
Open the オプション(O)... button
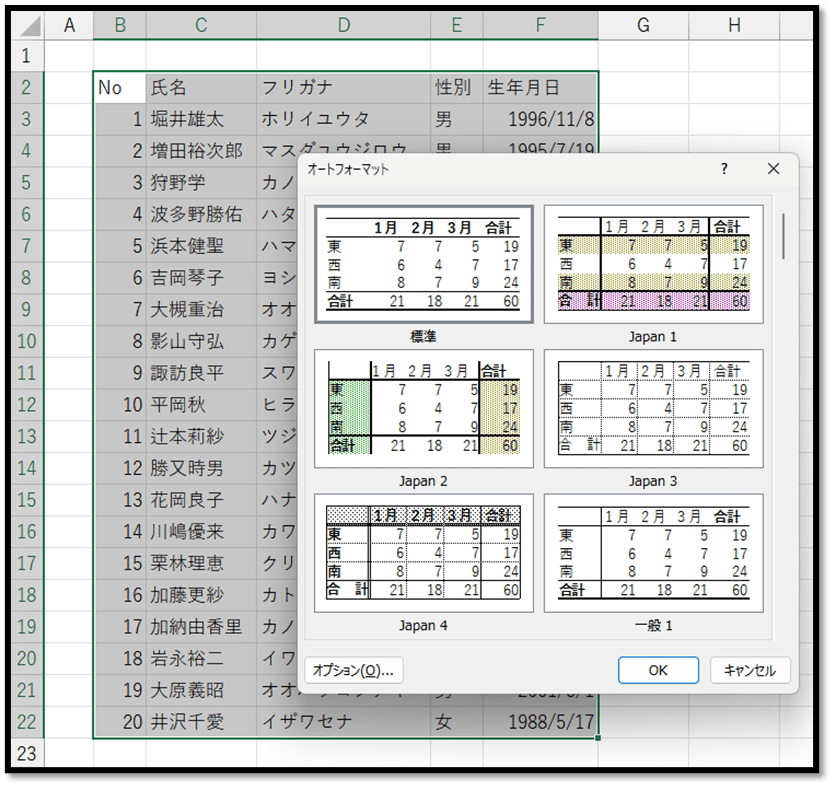coord(353,670)
